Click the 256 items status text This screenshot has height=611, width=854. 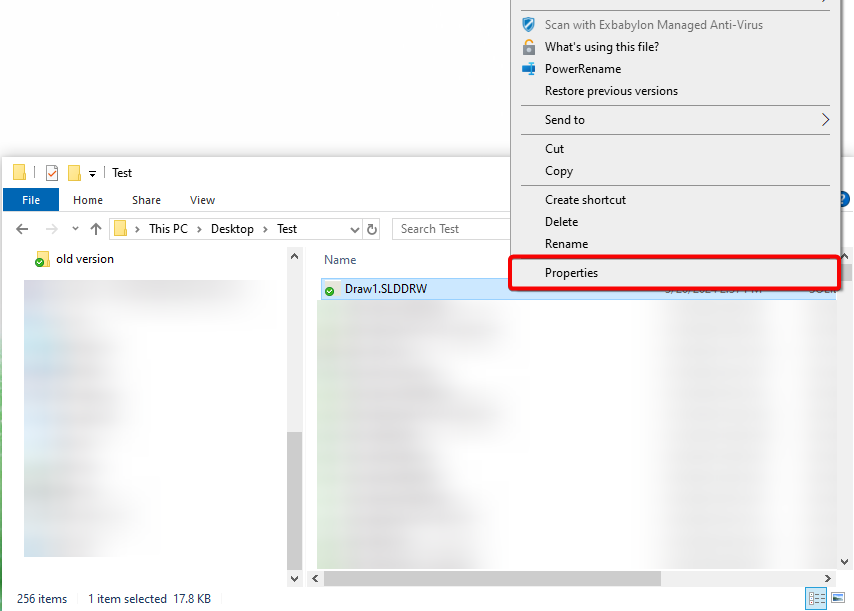click(x=42, y=599)
